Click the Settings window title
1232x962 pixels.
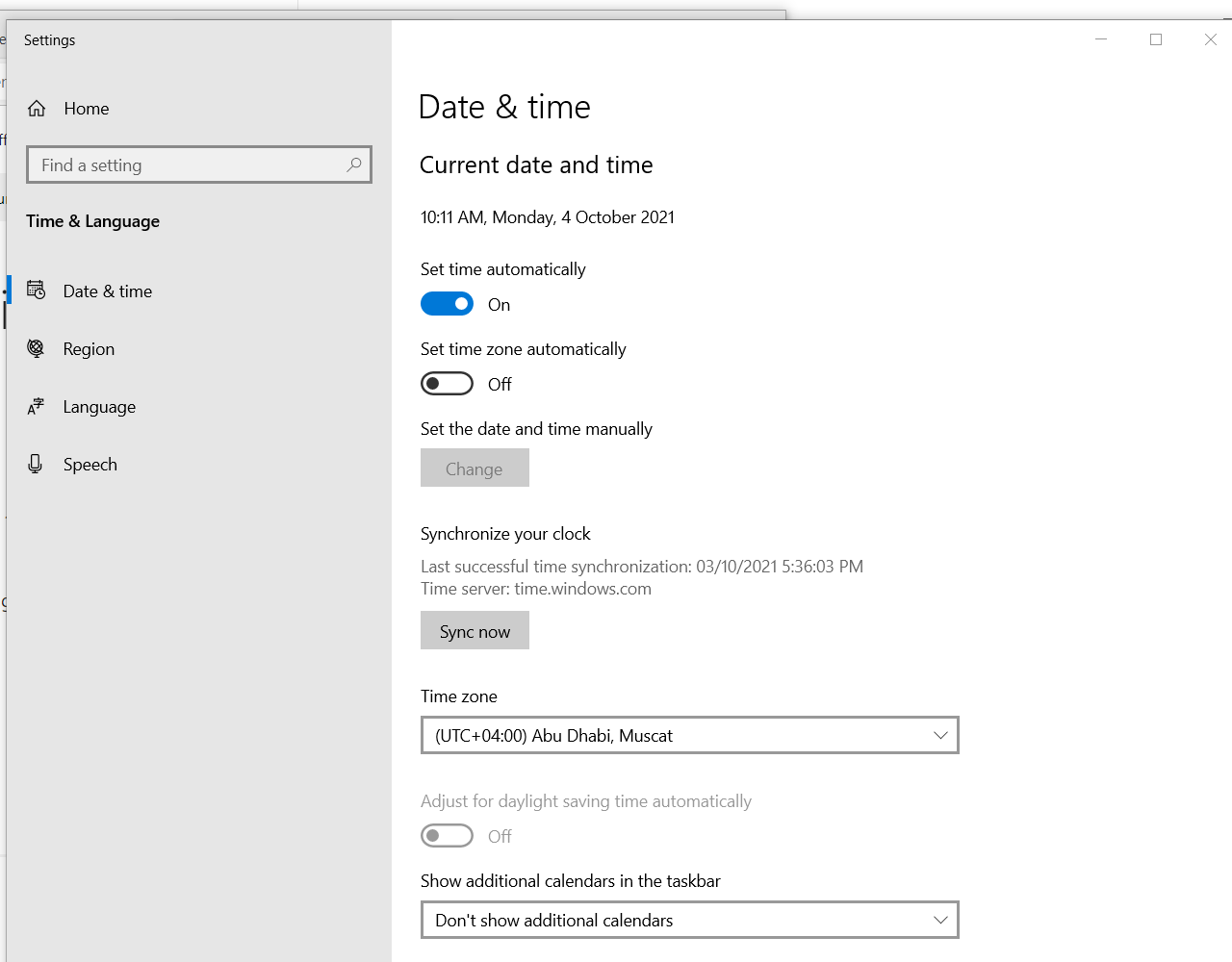[x=49, y=39]
